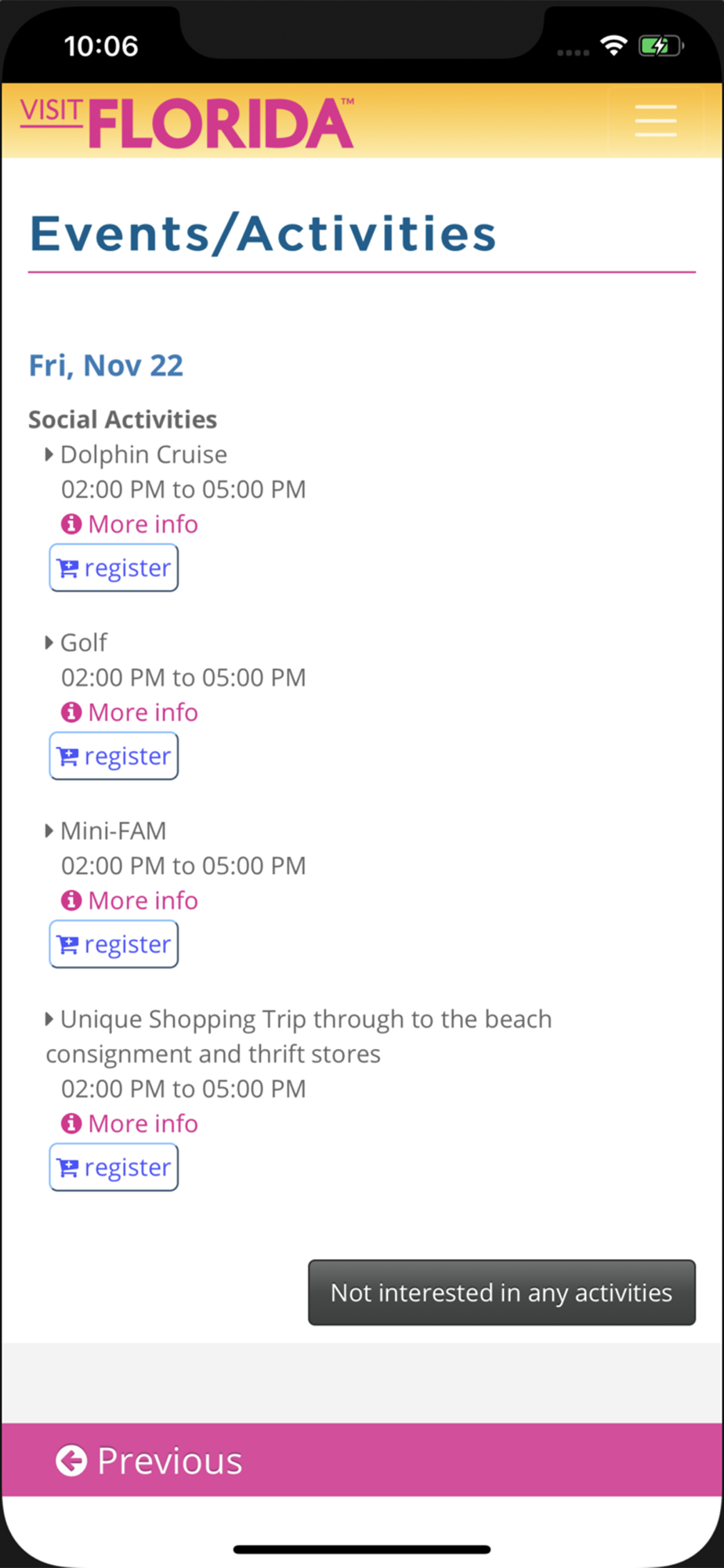The width and height of the screenshot is (724, 1568).
Task: Tap the battery status indicator
Action: [x=660, y=46]
